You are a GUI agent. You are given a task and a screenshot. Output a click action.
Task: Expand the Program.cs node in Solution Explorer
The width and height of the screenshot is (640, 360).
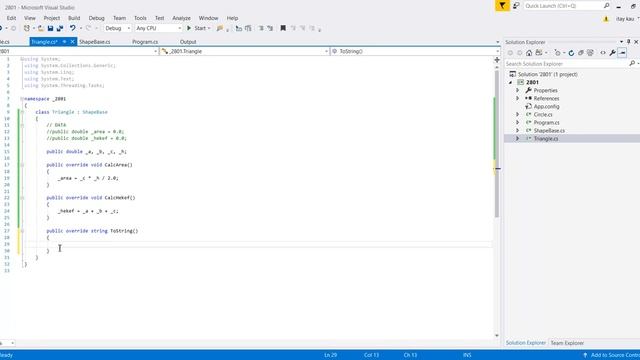(x=518, y=122)
